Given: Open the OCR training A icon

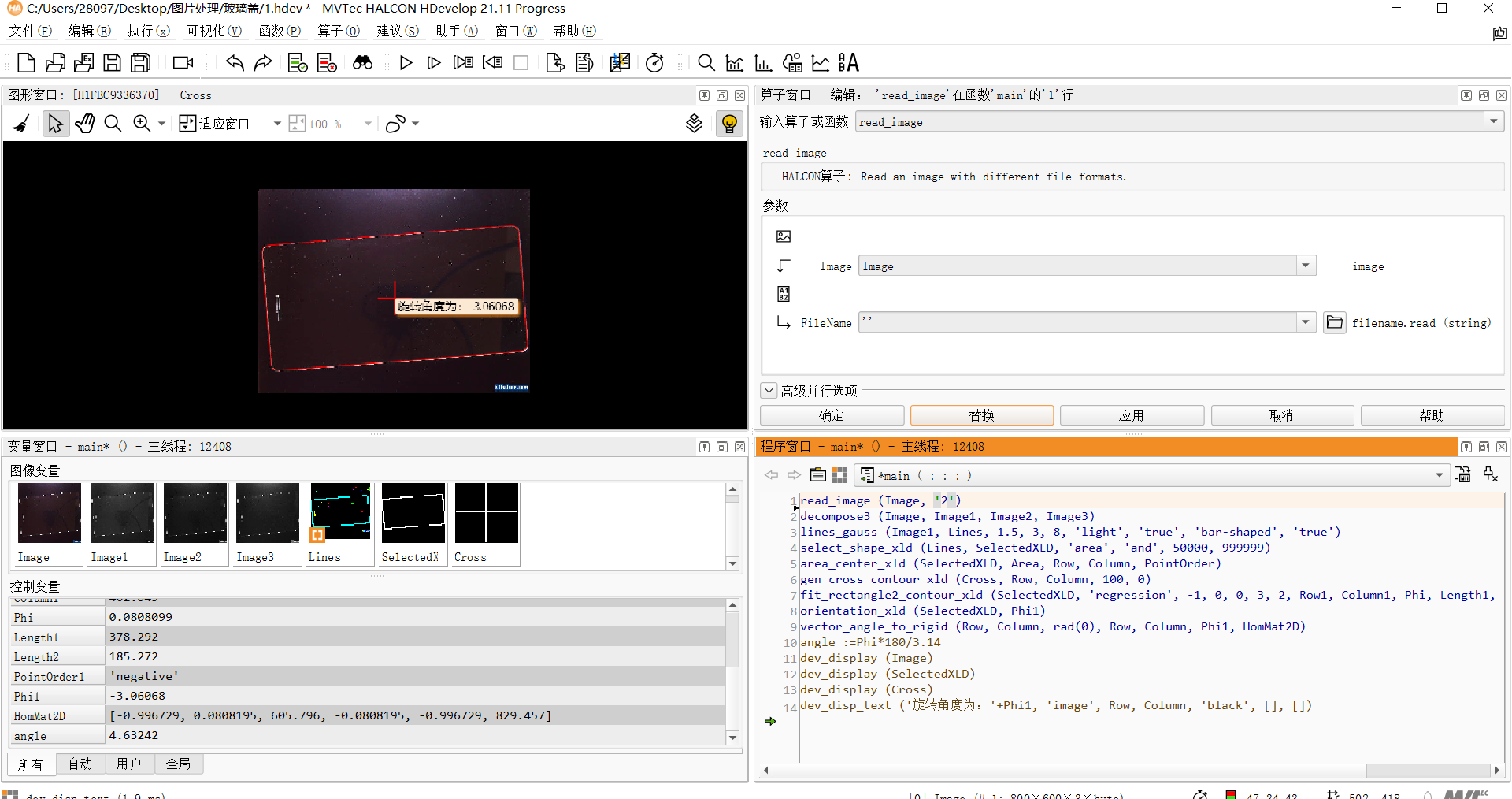Looking at the screenshot, I should [x=849, y=62].
